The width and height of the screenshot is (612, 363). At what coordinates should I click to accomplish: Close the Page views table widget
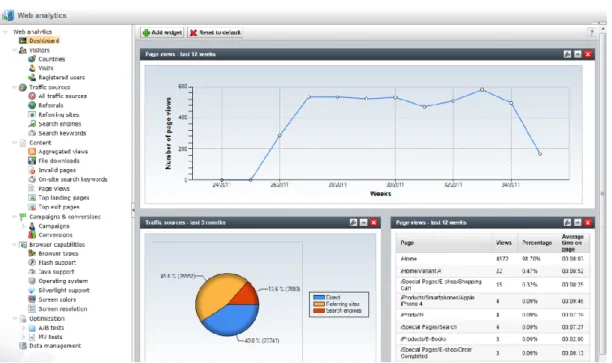point(588,222)
